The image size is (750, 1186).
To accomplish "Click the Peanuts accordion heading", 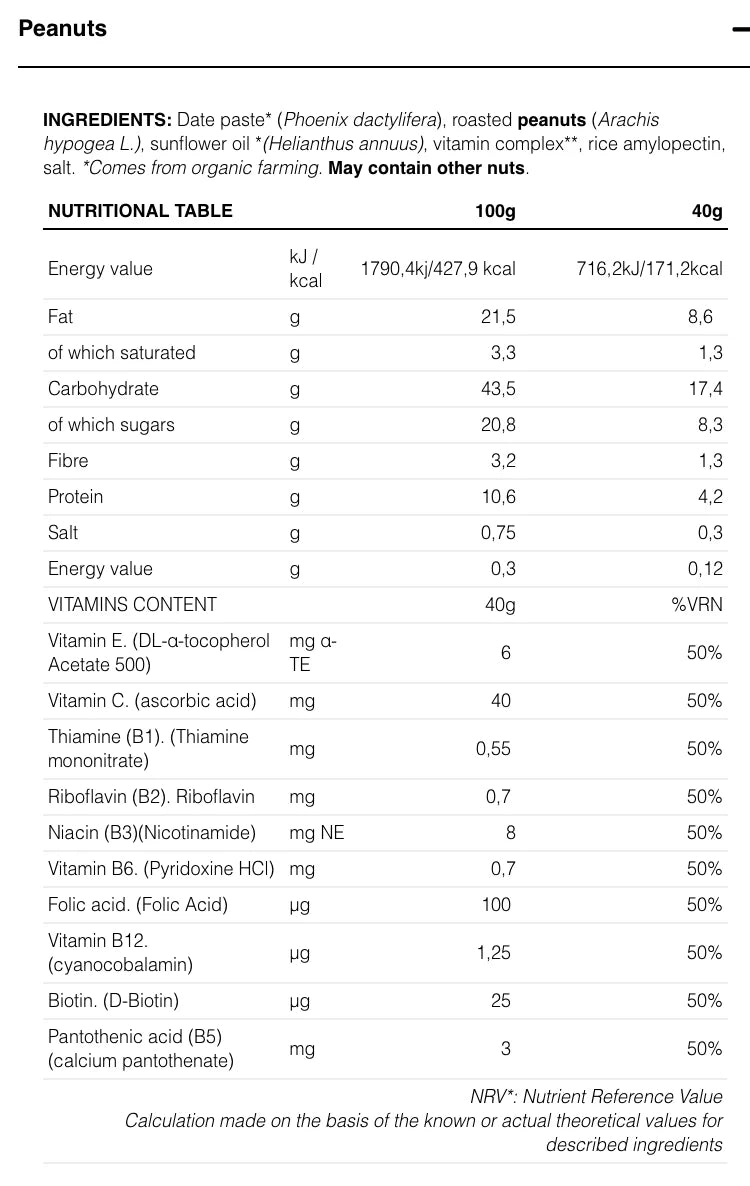I will click(63, 29).
